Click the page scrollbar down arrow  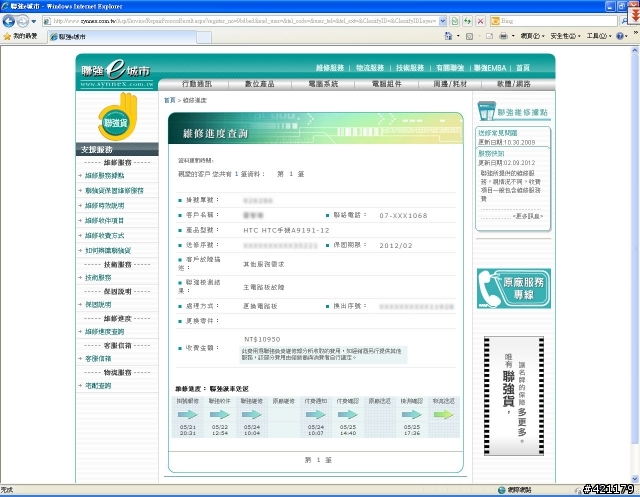click(635, 479)
